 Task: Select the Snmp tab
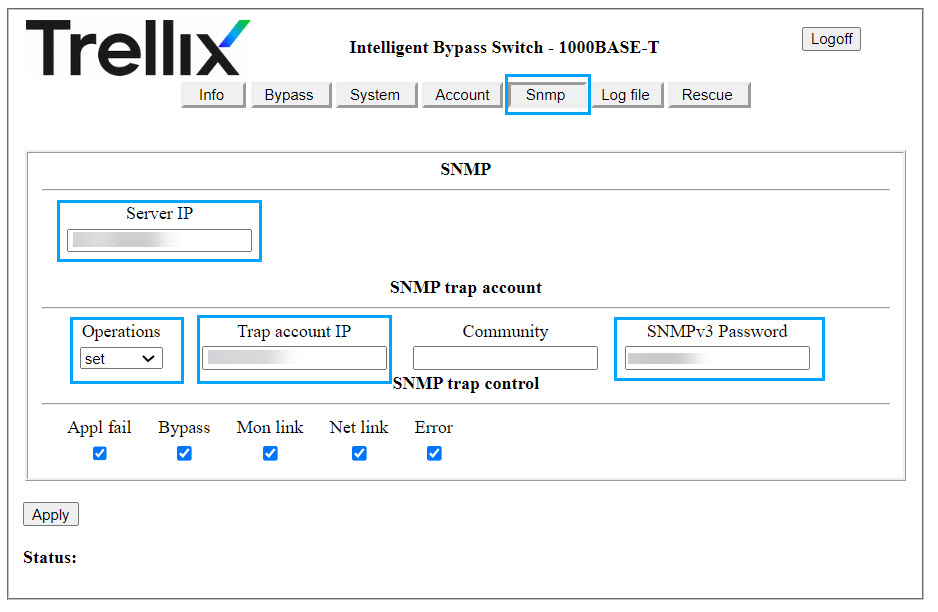(x=547, y=95)
